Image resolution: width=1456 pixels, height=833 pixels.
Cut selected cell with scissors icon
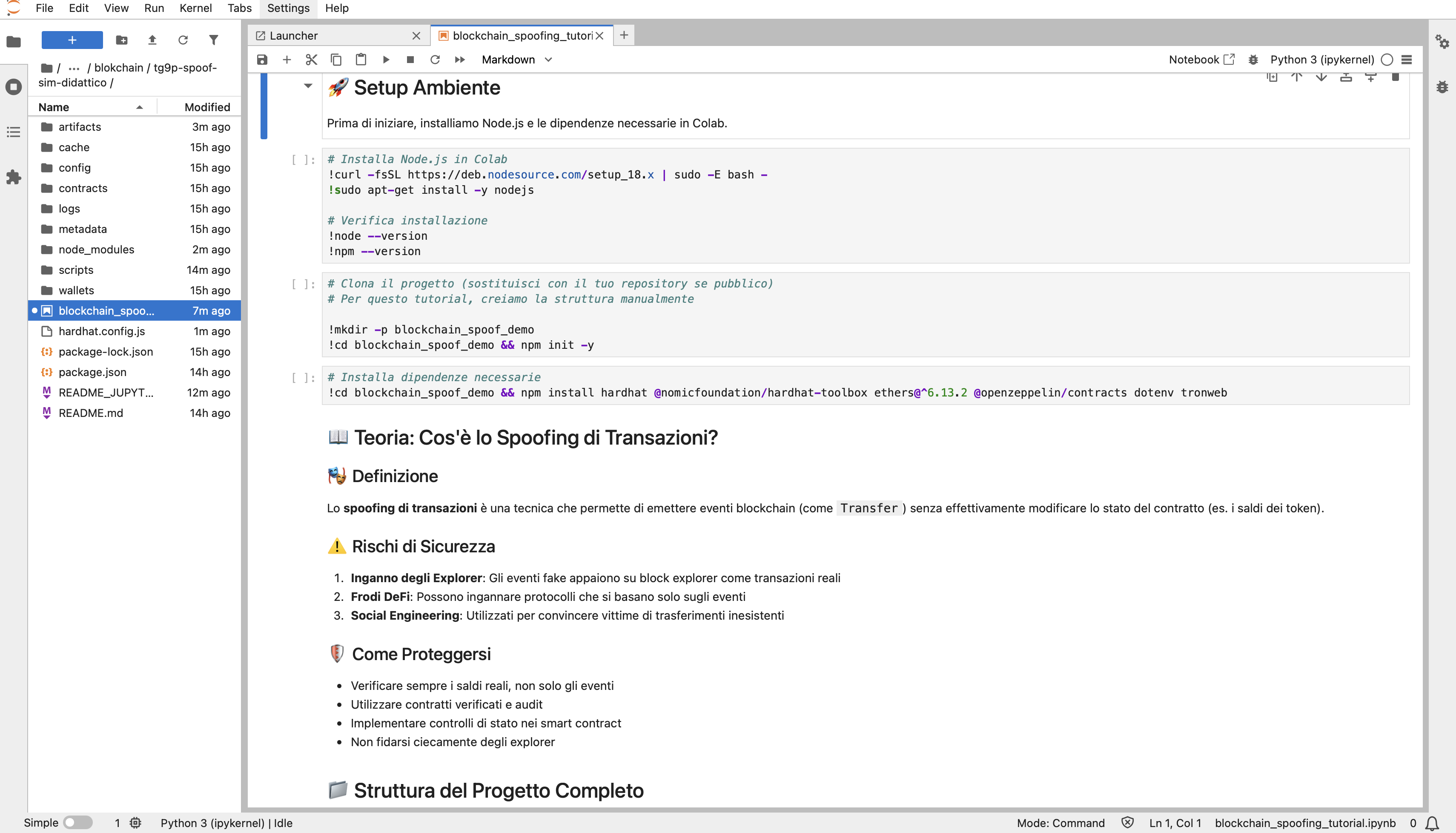point(312,60)
